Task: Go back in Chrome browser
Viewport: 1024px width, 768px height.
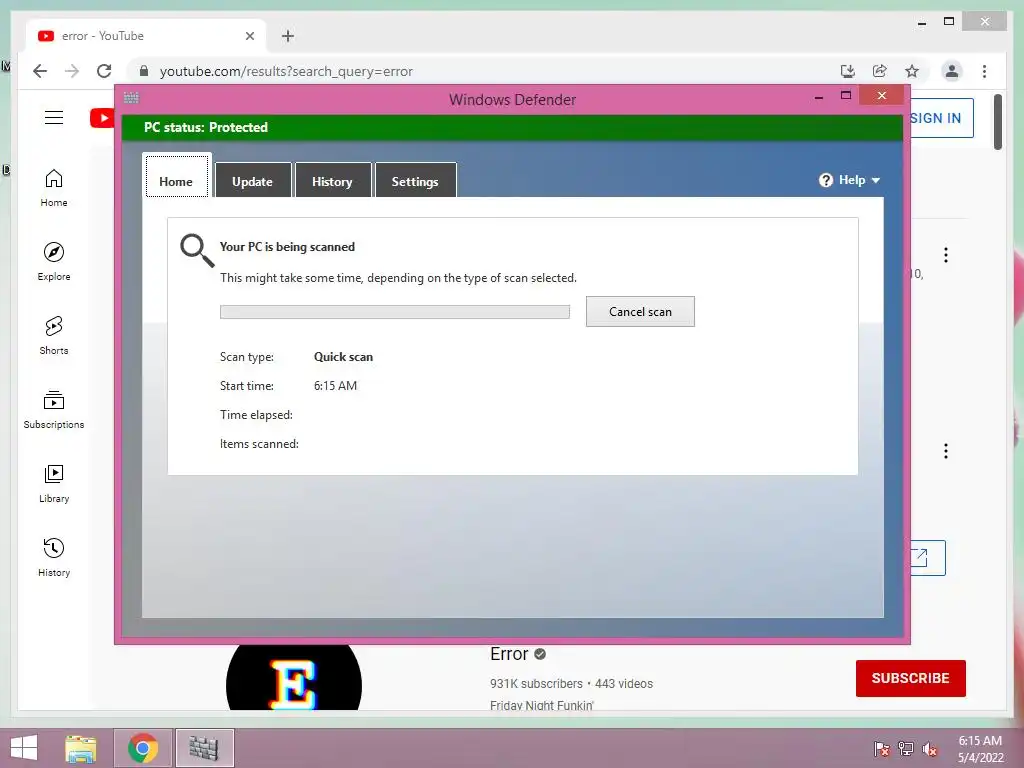Action: pos(40,71)
